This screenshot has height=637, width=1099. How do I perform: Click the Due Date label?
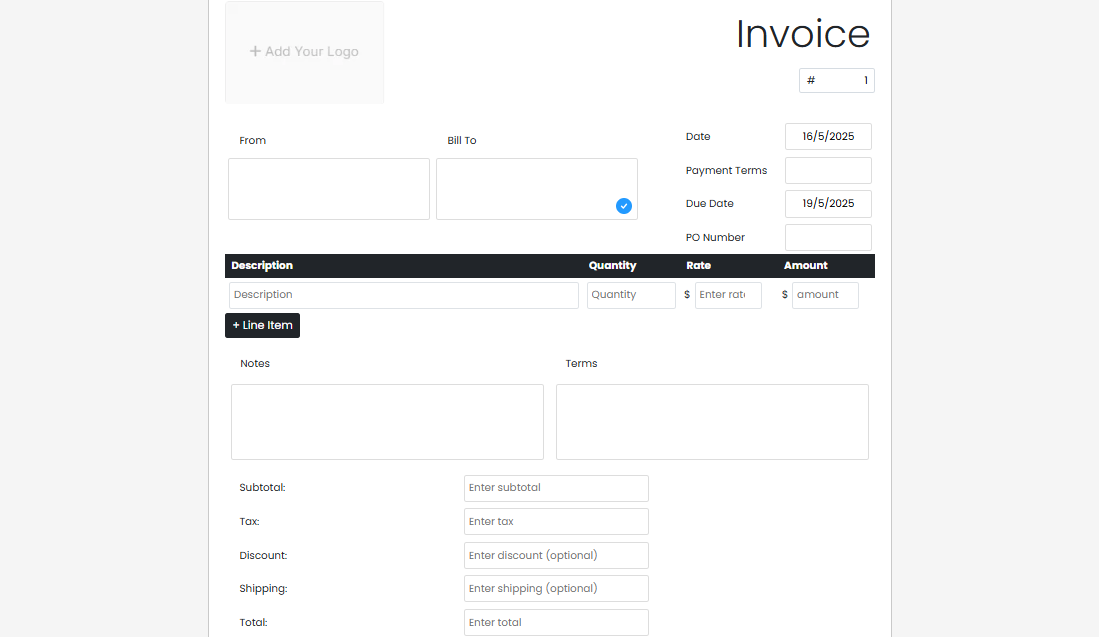[x=709, y=204]
